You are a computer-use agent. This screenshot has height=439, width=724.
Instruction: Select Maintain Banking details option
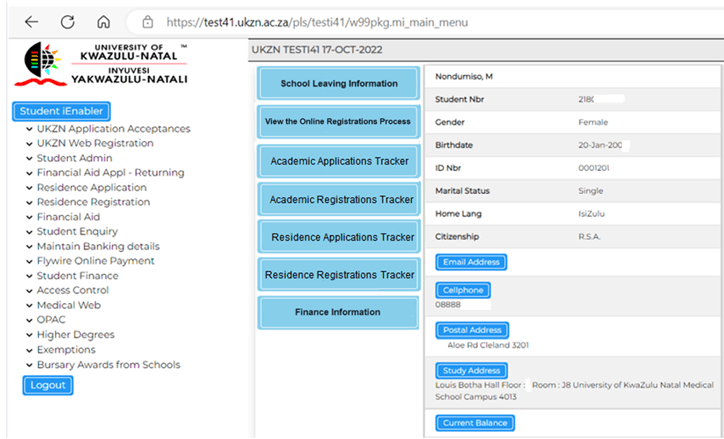pos(98,246)
